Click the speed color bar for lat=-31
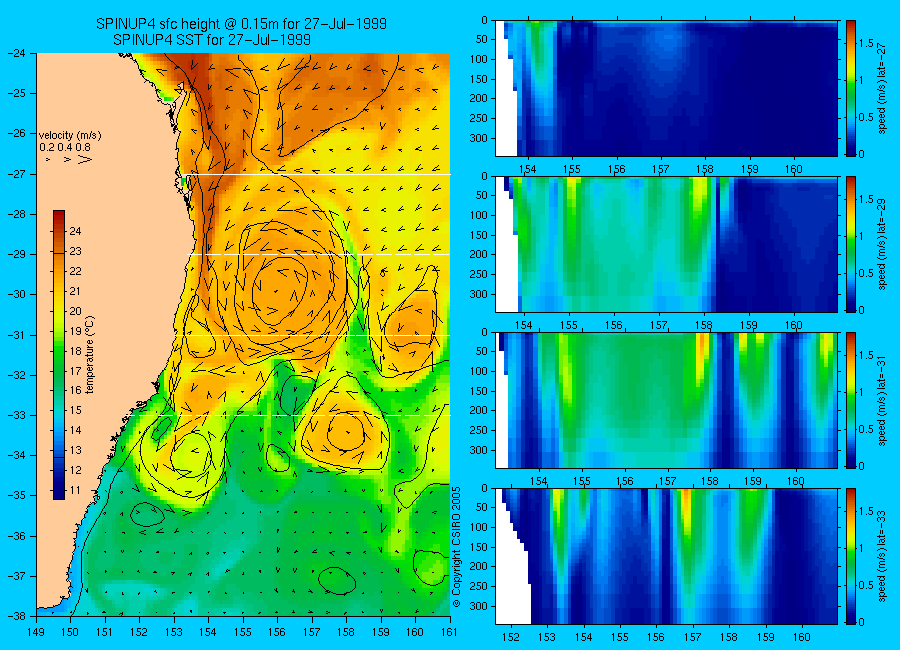 (x=851, y=400)
